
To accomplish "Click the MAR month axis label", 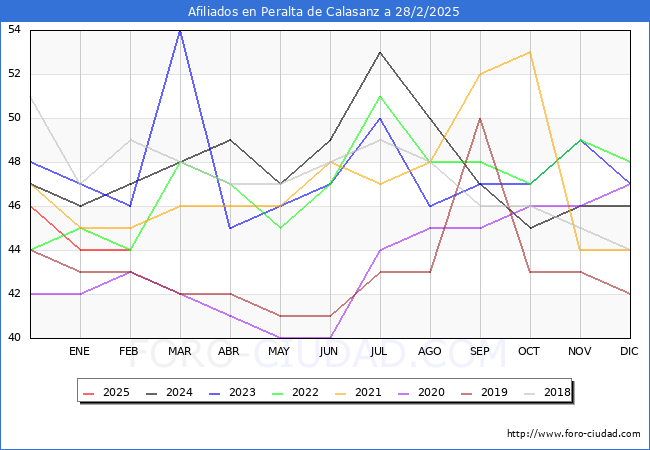I will click(x=179, y=351).
